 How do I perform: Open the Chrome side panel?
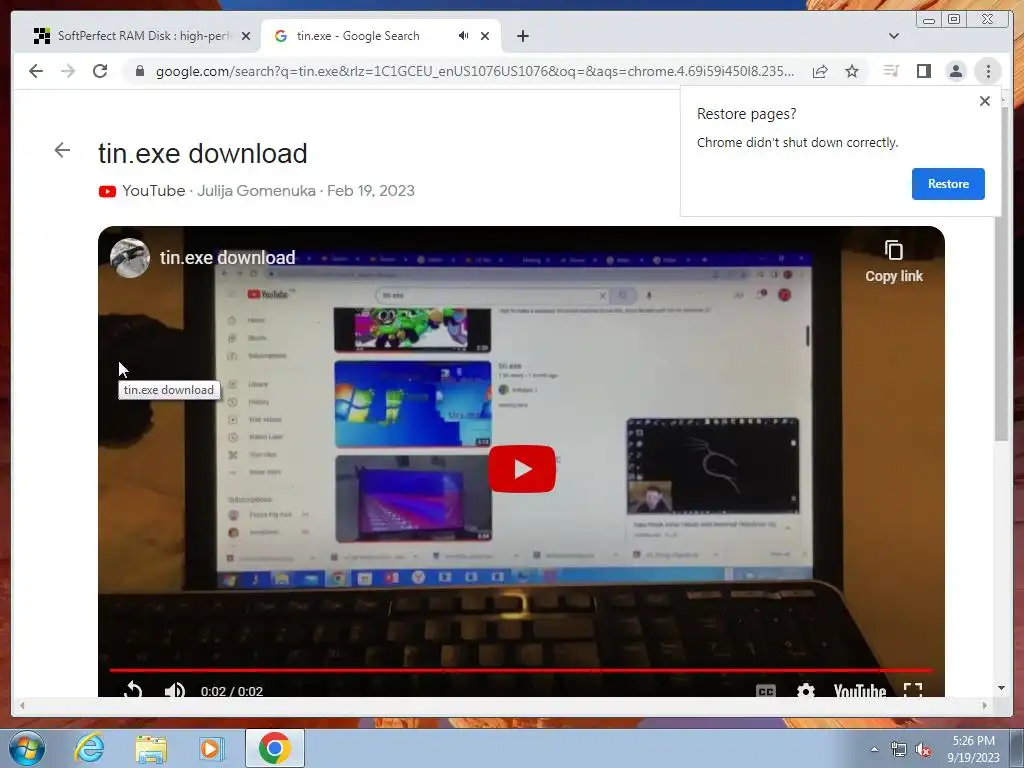(923, 71)
